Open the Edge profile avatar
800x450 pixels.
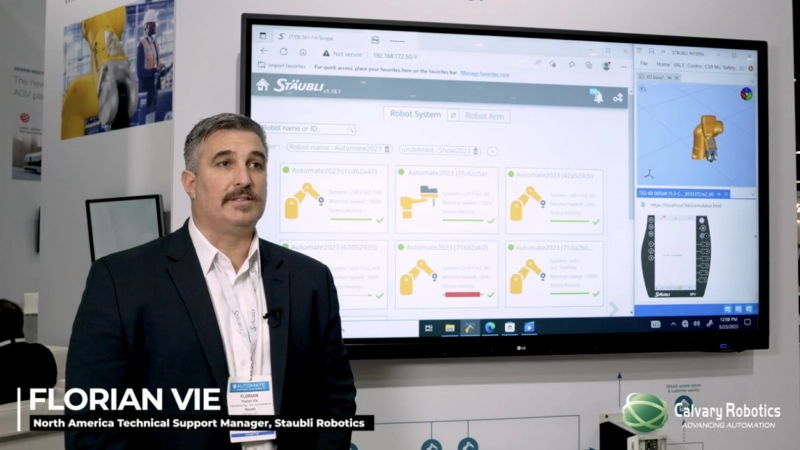tap(606, 66)
